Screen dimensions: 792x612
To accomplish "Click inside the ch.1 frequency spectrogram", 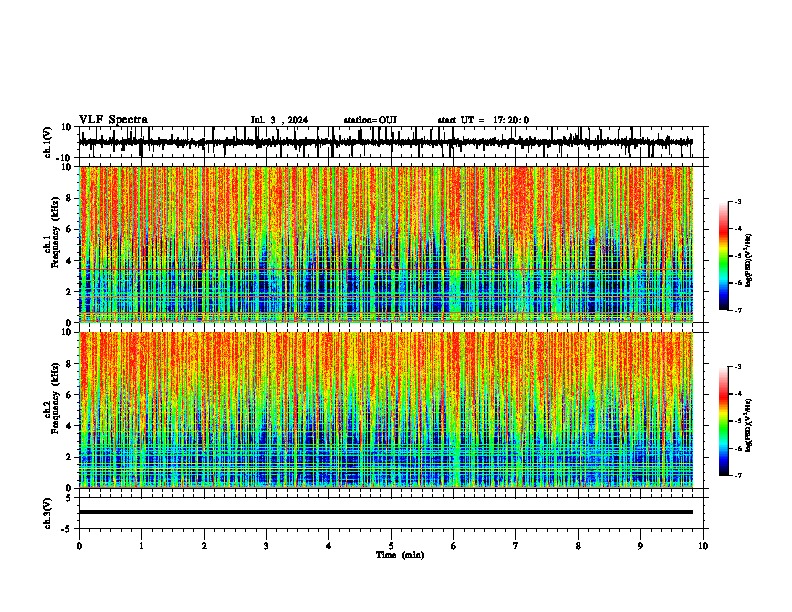I will (386, 244).
